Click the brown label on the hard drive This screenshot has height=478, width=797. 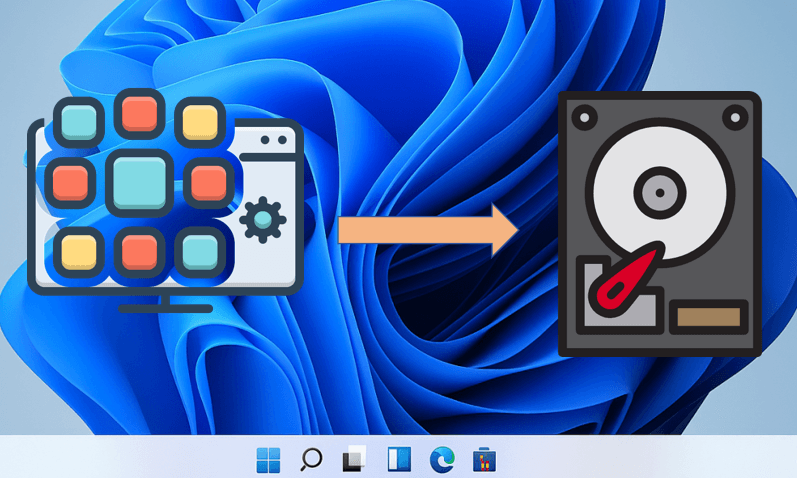(709, 318)
